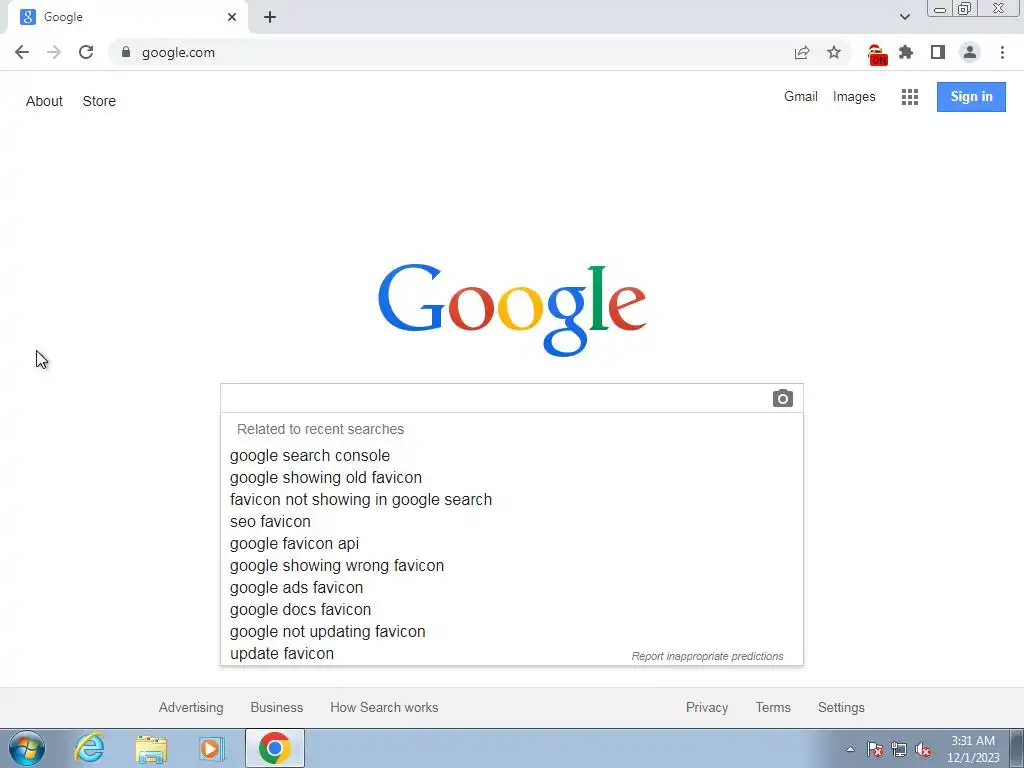Open Google Images link
Screen dimensions: 1024x768
[x=854, y=97]
